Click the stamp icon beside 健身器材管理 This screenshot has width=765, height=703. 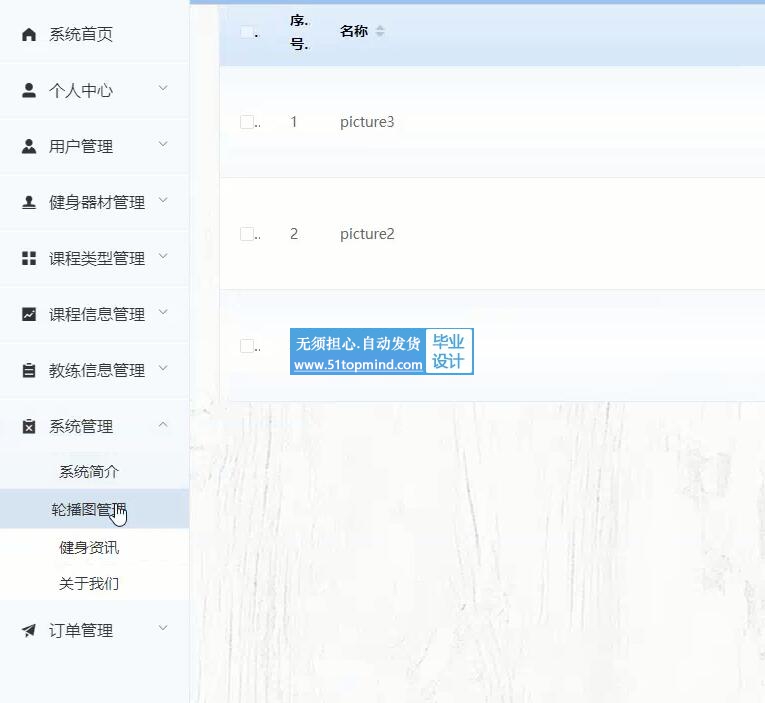[x=29, y=202]
